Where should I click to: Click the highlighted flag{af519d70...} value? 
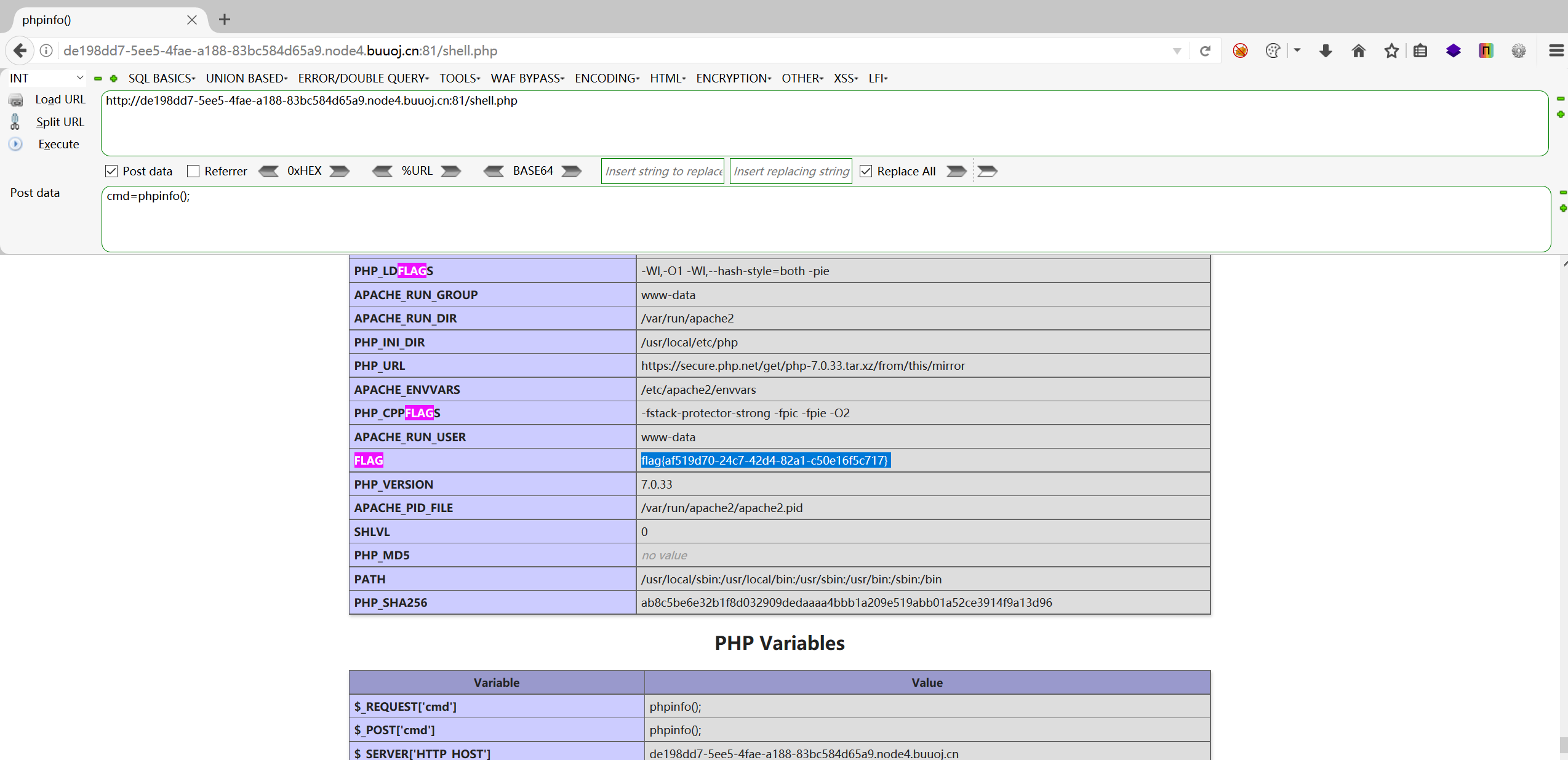(765, 460)
